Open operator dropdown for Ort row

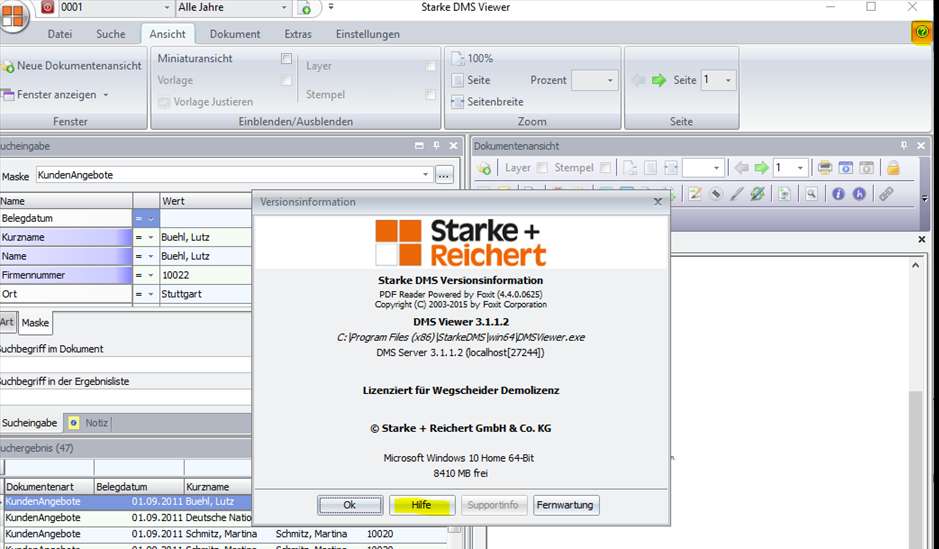151,294
